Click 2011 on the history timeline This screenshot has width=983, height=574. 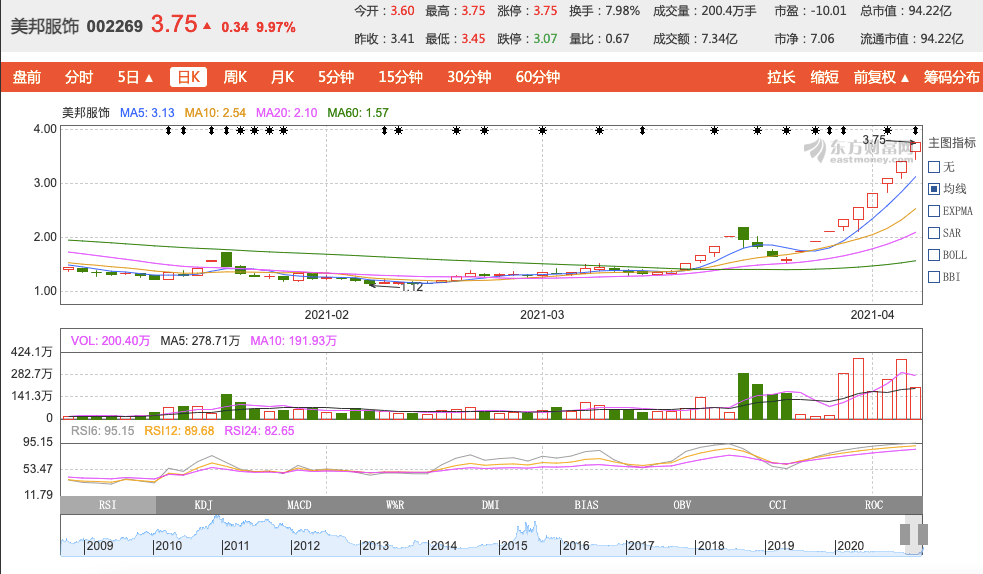tap(236, 546)
